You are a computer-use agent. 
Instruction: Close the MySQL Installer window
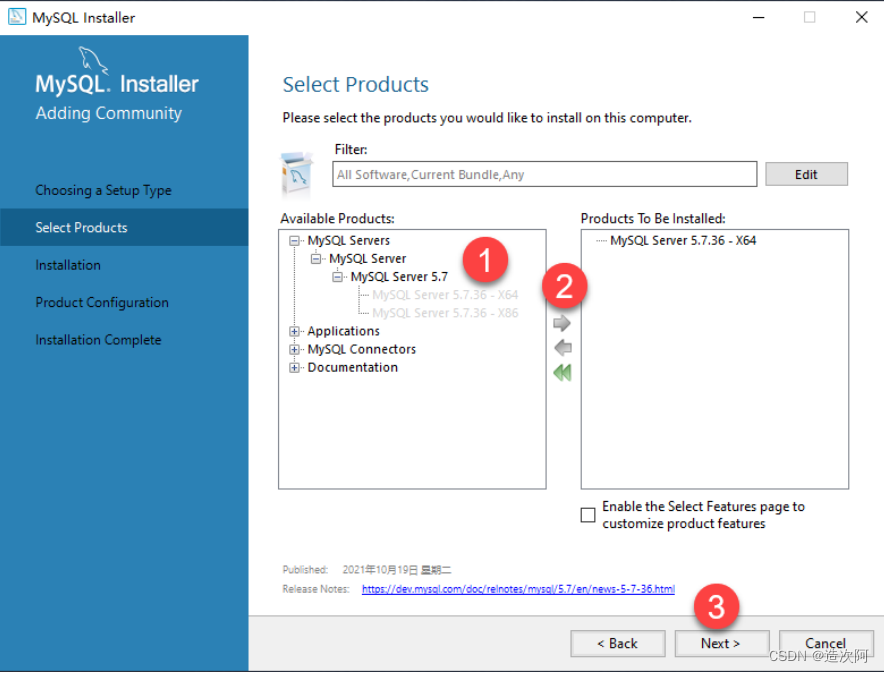[861, 17]
